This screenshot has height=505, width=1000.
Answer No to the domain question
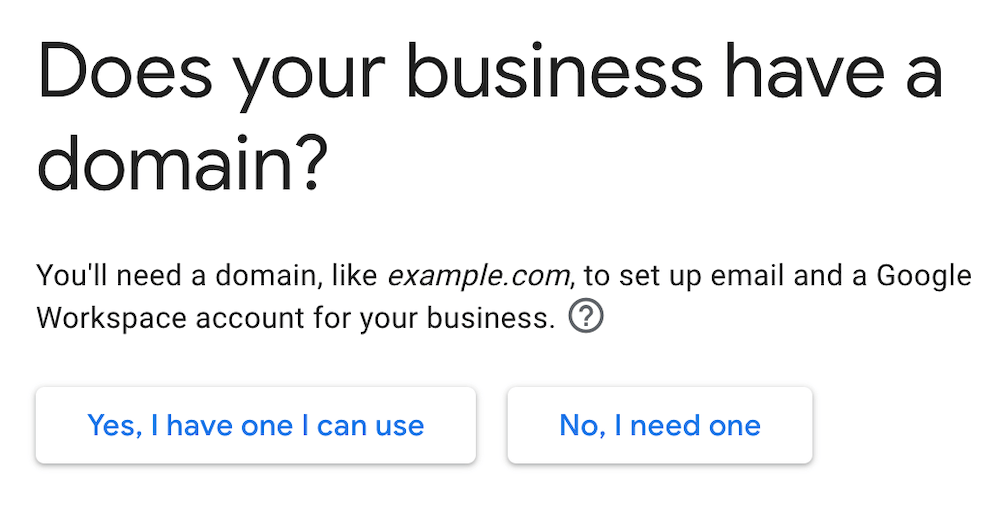click(x=660, y=425)
